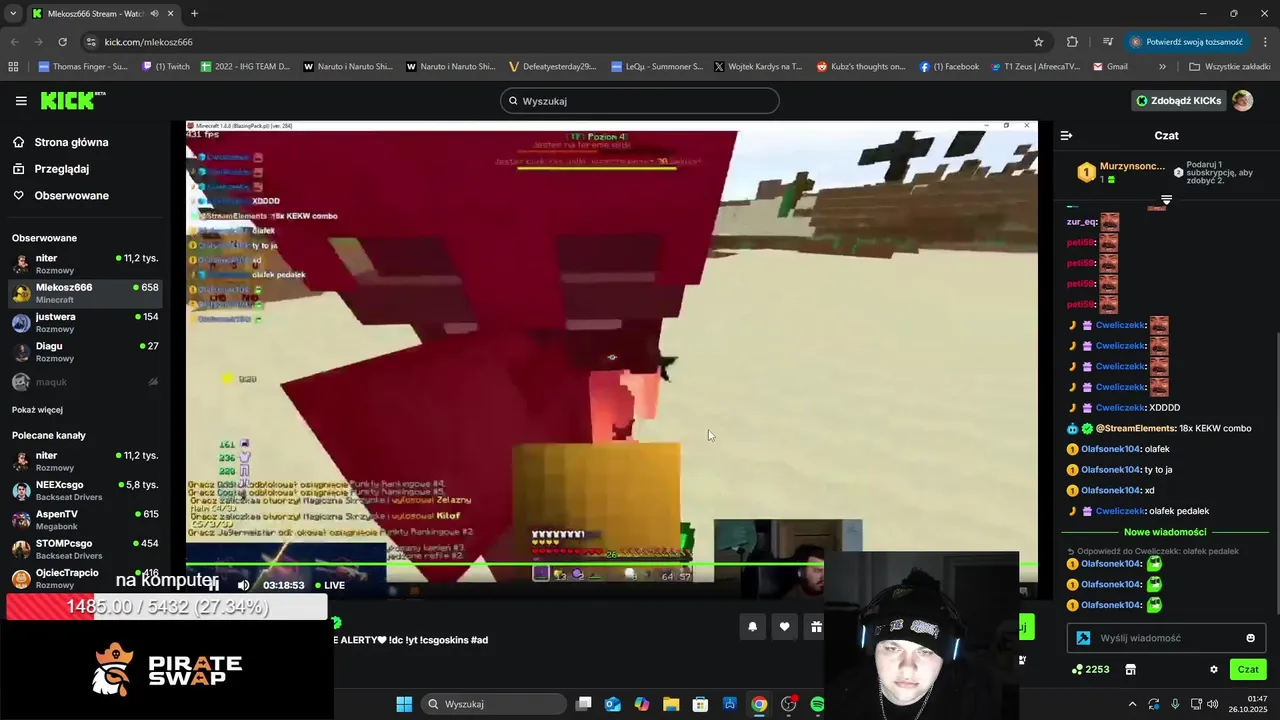
Task: Open Facebook bookmark
Action: coord(949,67)
